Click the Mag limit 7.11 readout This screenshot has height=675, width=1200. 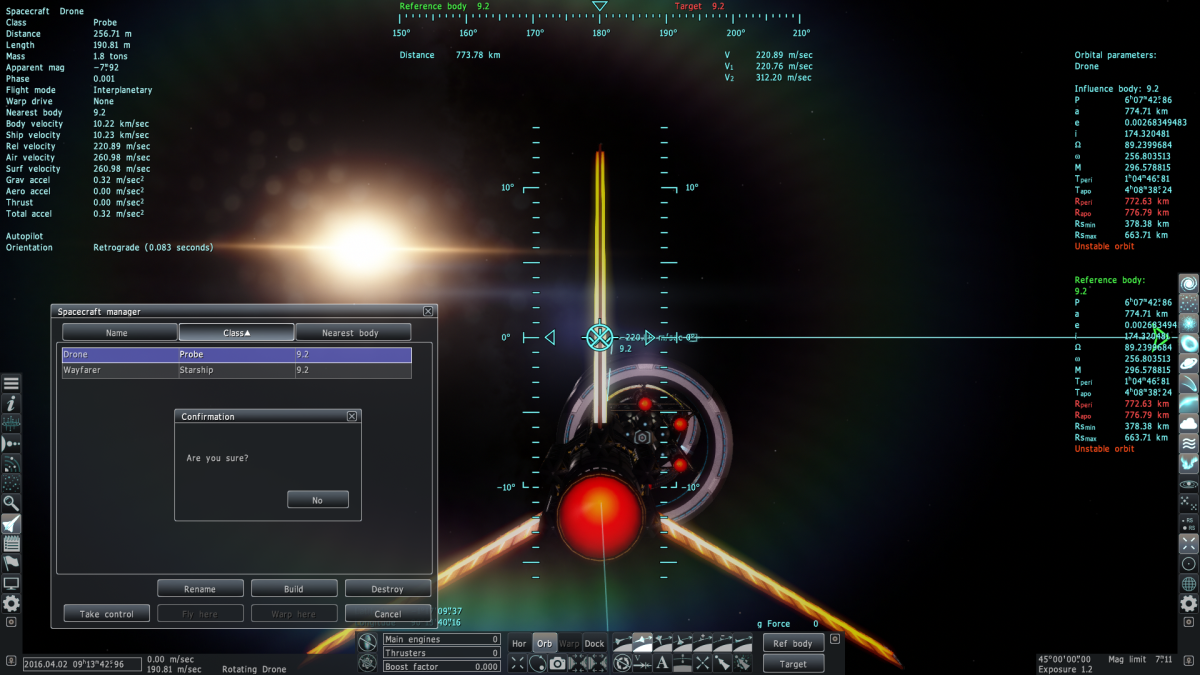point(1140,659)
